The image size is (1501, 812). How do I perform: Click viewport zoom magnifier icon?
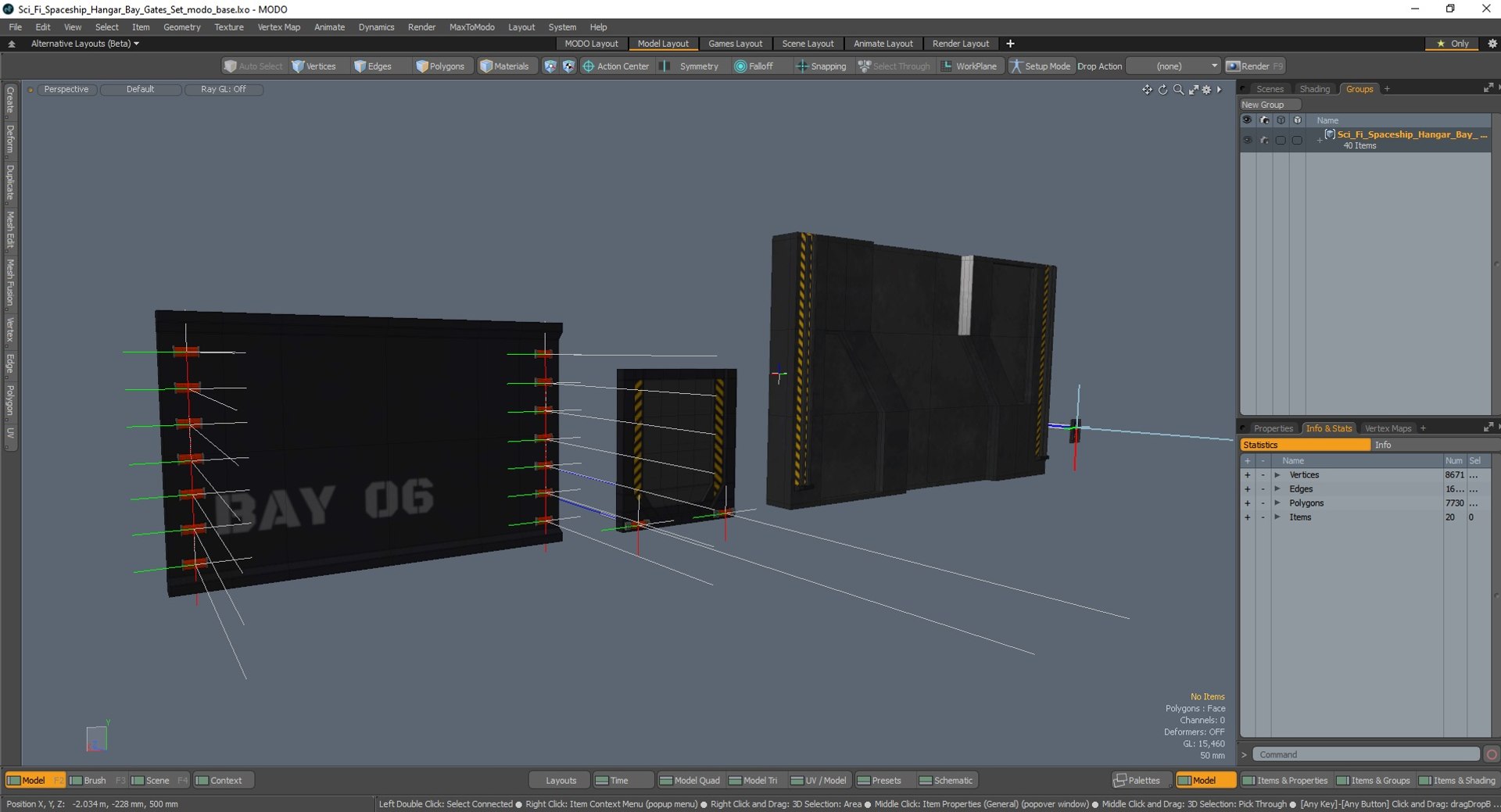click(1178, 90)
